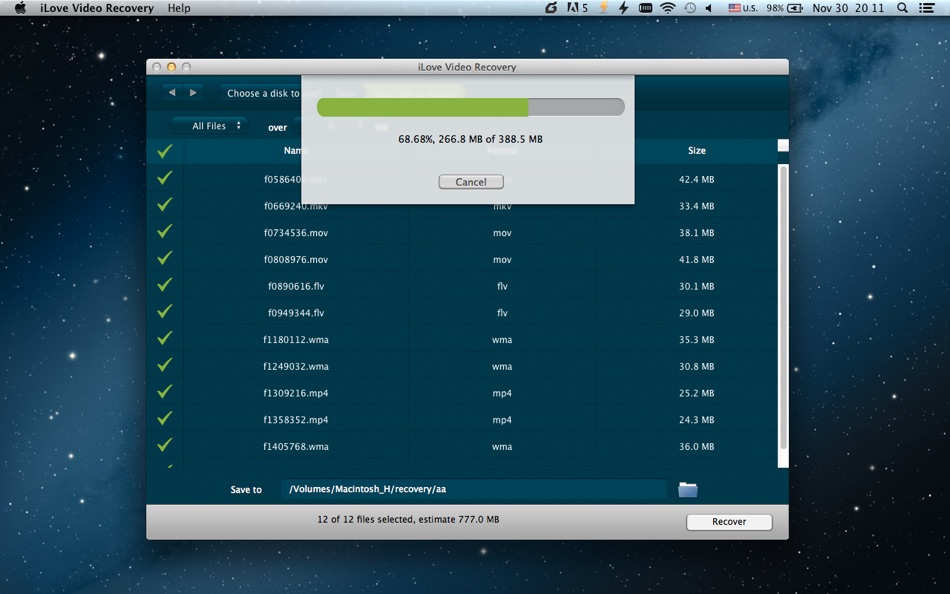Open the iLove Video Recovery menu
950x594 pixels.
[97, 8]
